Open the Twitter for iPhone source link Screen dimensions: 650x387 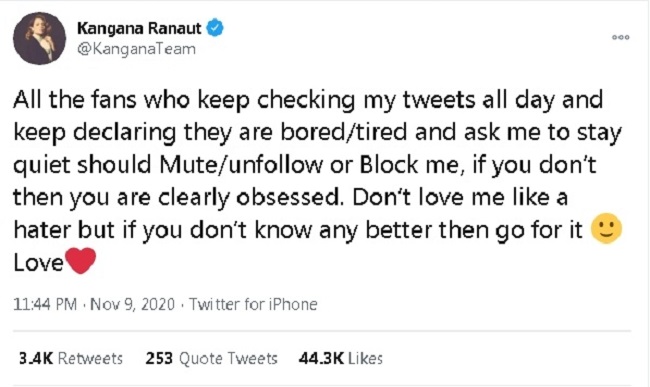coord(253,304)
